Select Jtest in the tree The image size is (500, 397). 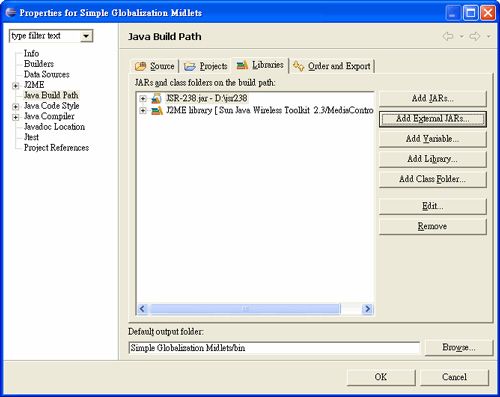(x=31, y=137)
